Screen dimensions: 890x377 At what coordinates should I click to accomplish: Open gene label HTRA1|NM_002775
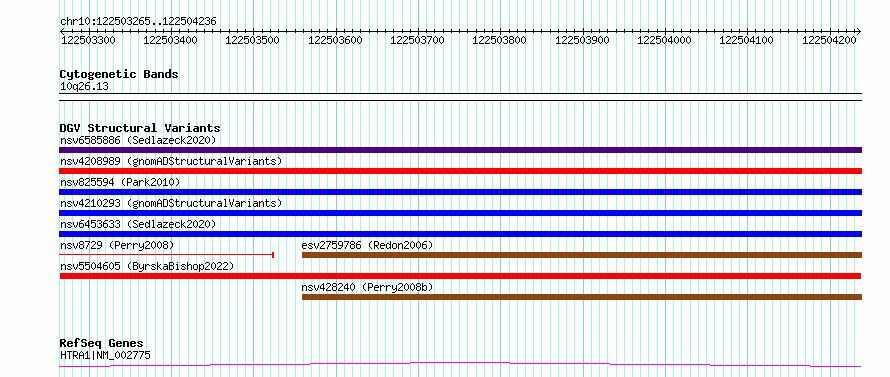click(105, 355)
